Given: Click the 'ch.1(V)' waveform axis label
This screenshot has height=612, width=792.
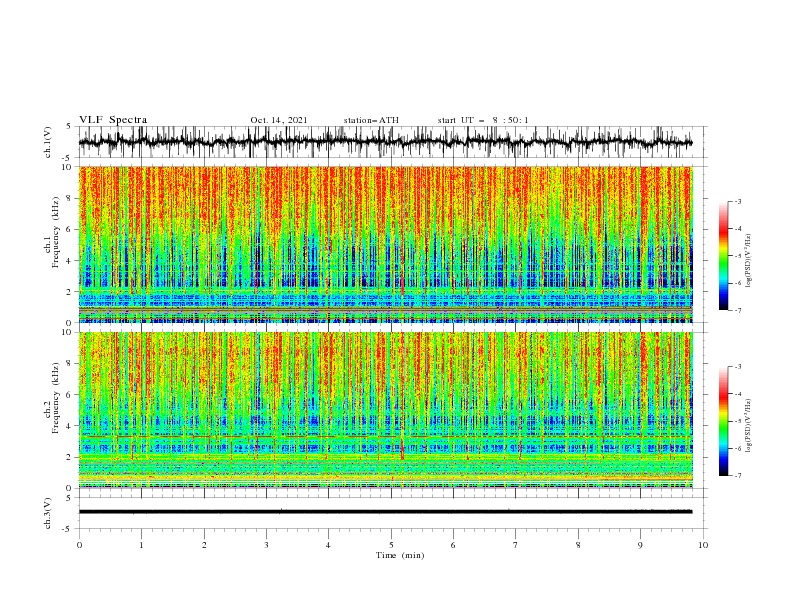Looking at the screenshot, I should click(x=48, y=142).
